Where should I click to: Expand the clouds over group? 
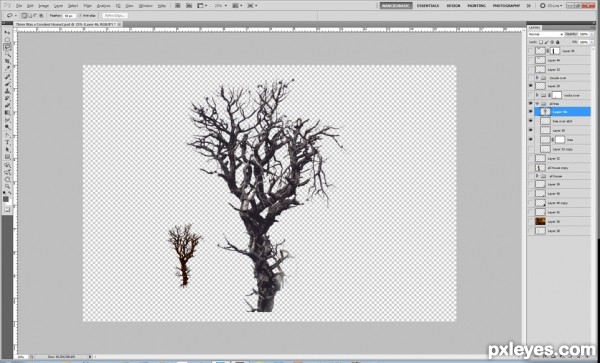click(x=537, y=78)
